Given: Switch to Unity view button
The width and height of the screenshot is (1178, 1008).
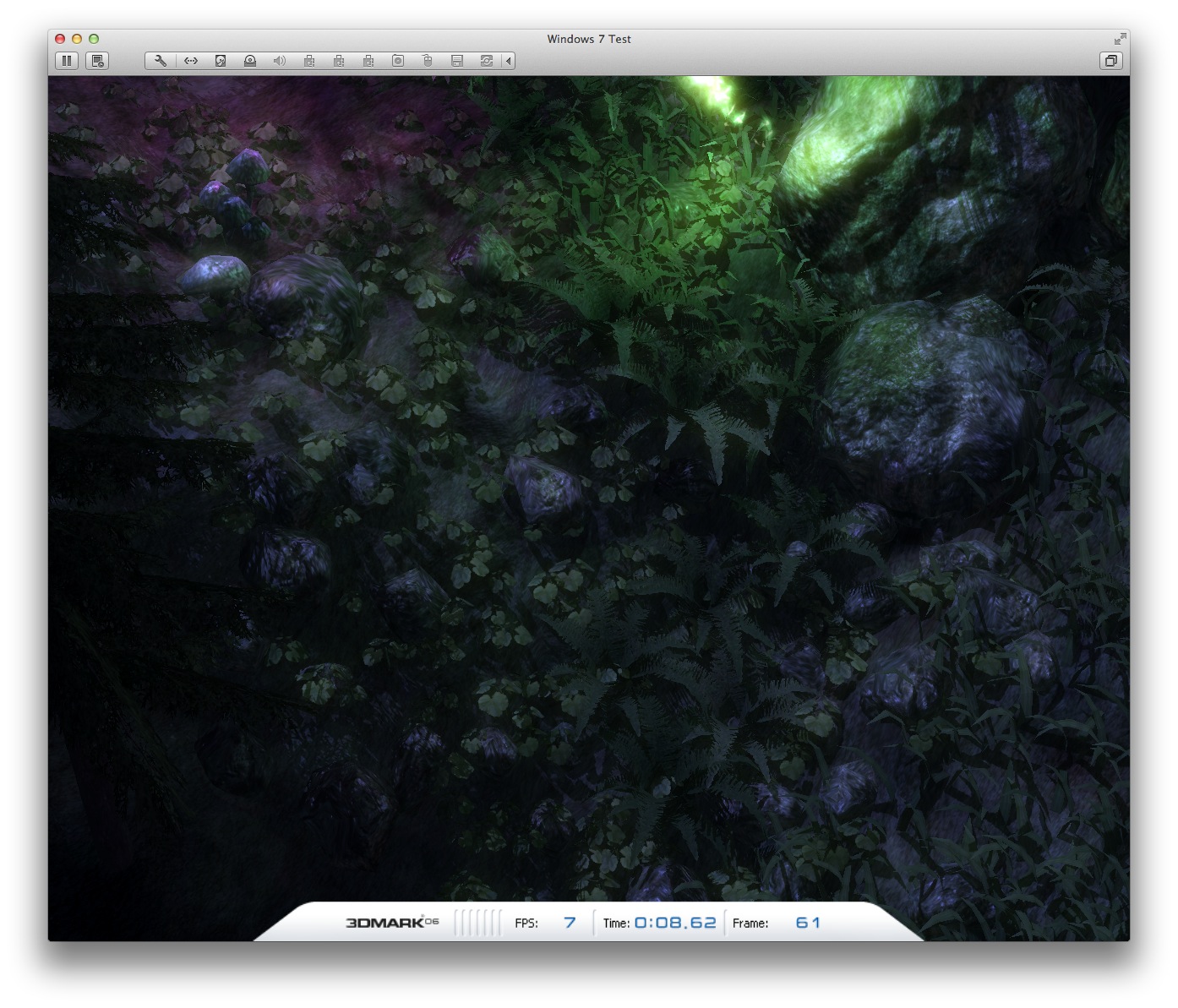Looking at the screenshot, I should (1111, 61).
